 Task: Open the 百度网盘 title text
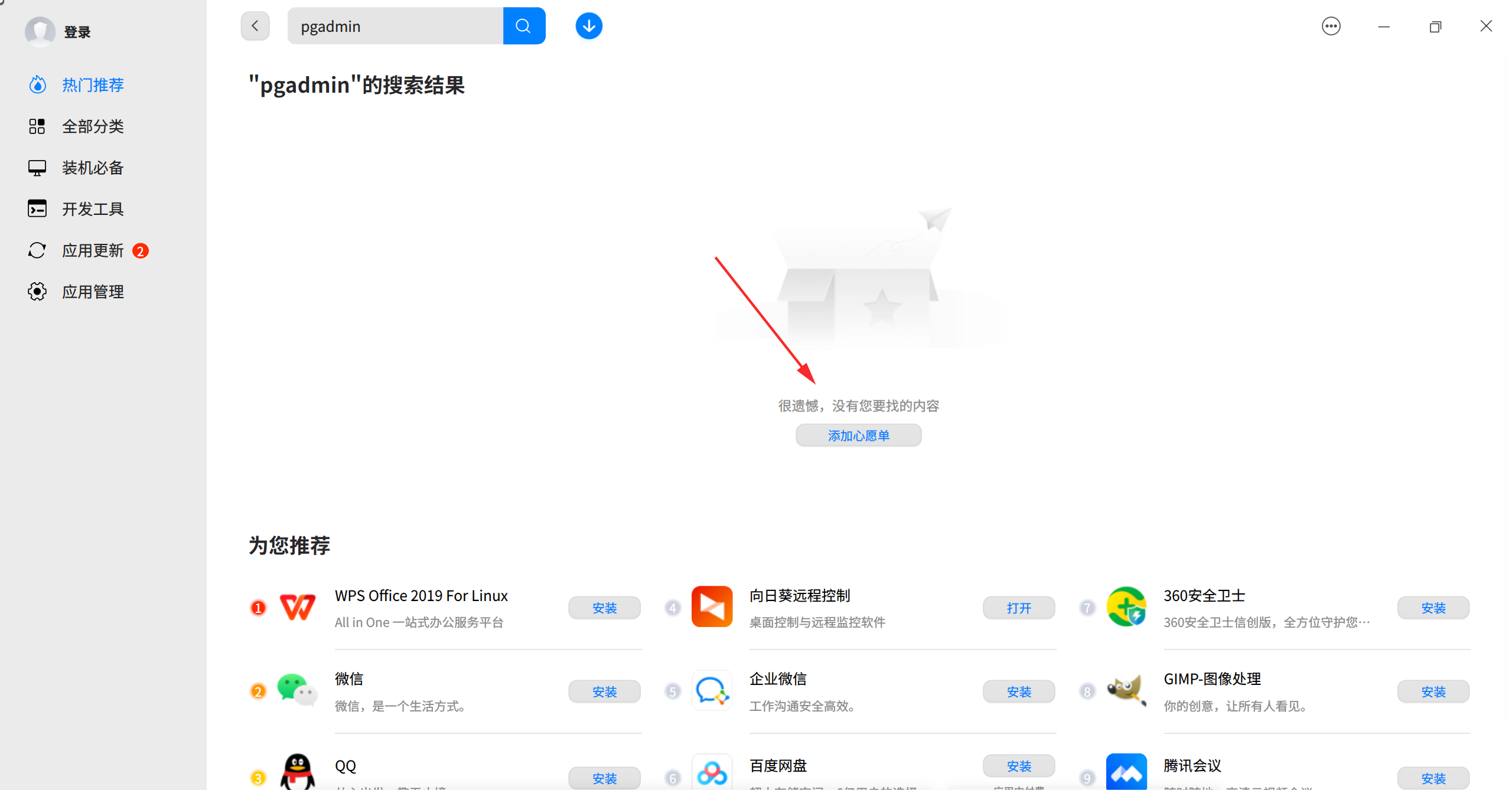(778, 766)
